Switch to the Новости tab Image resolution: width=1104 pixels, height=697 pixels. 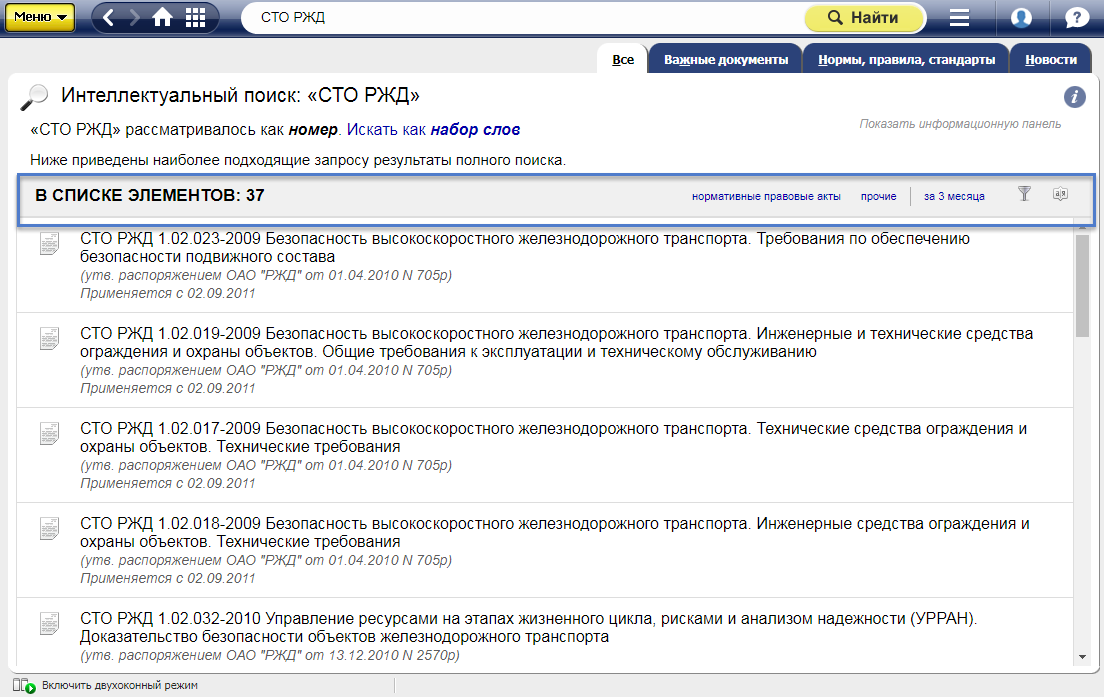pos(1050,60)
